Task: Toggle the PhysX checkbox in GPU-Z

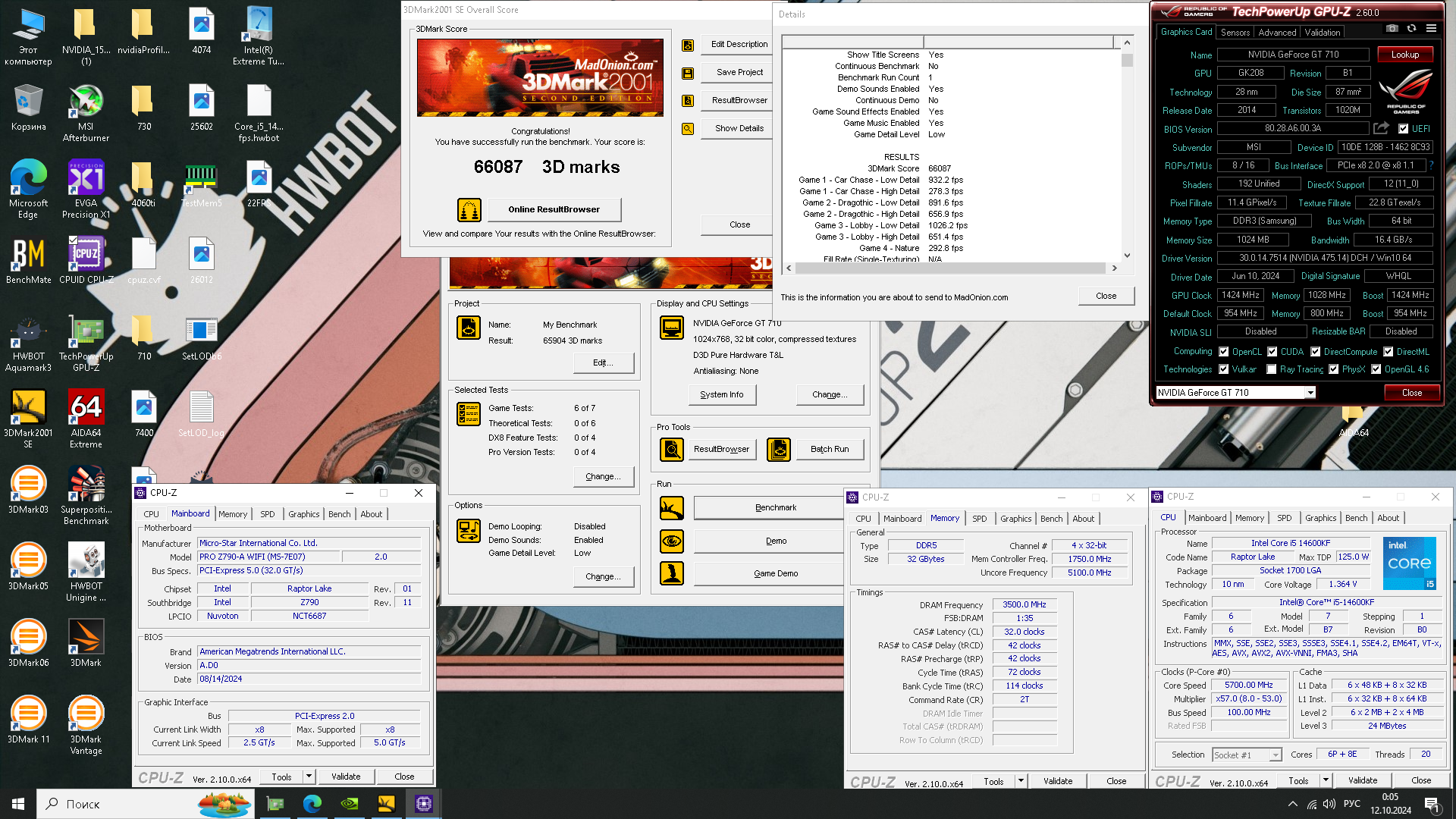Action: point(1333,369)
